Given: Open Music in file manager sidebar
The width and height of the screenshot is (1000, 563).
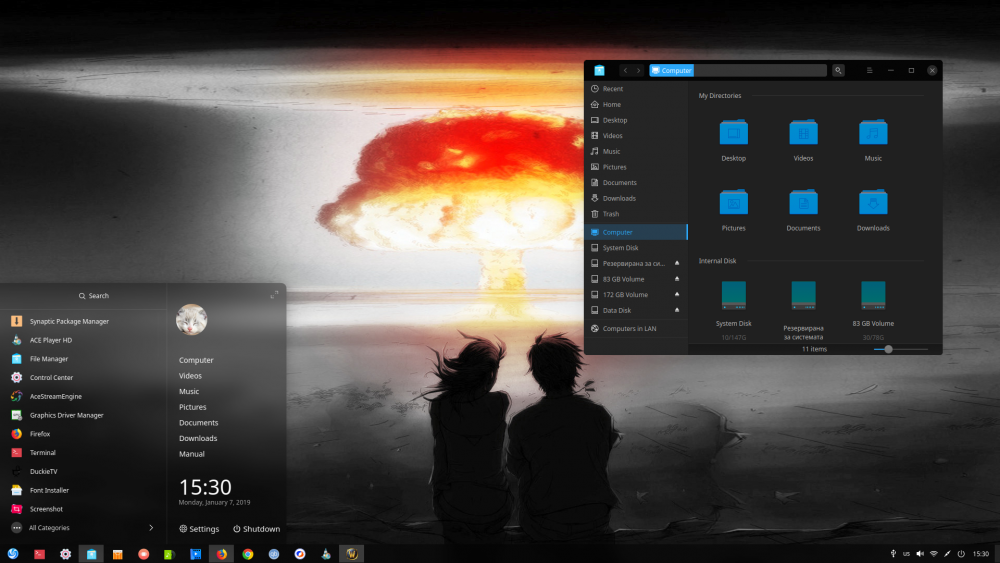Looking at the screenshot, I should point(636,151).
